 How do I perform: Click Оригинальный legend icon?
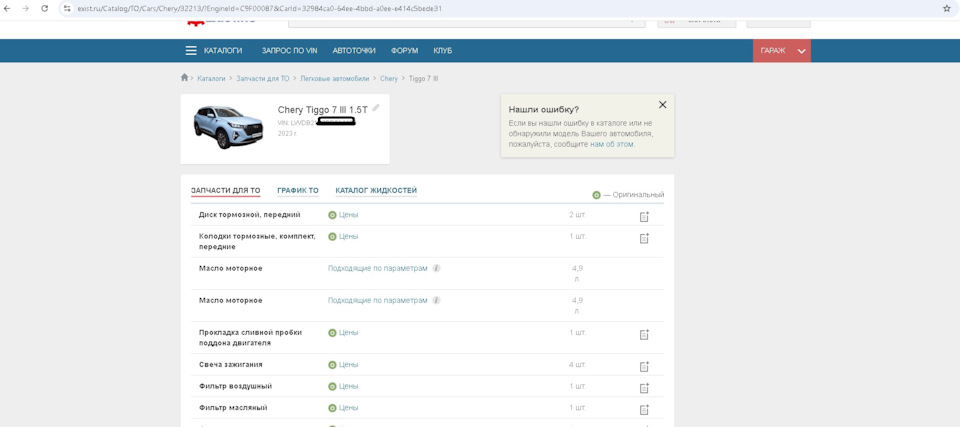(x=596, y=195)
